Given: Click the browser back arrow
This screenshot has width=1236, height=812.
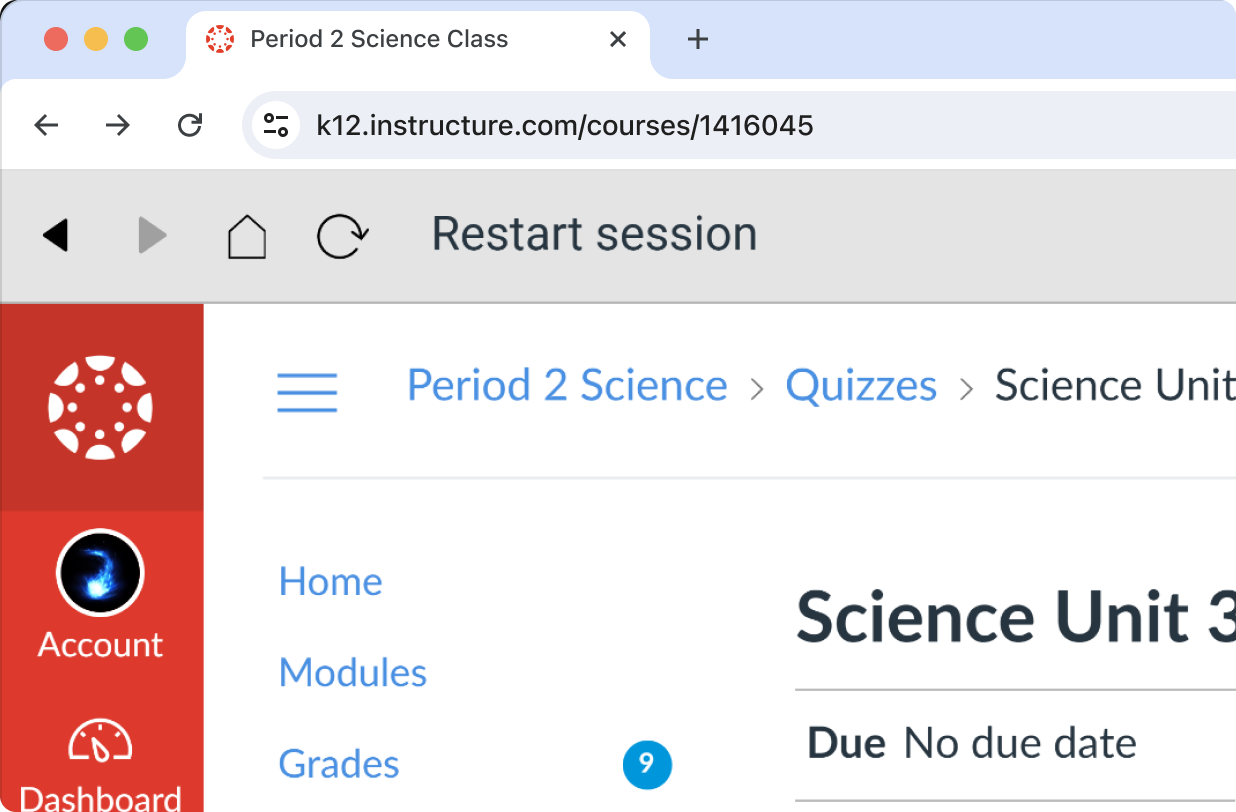Looking at the screenshot, I should point(46,125).
